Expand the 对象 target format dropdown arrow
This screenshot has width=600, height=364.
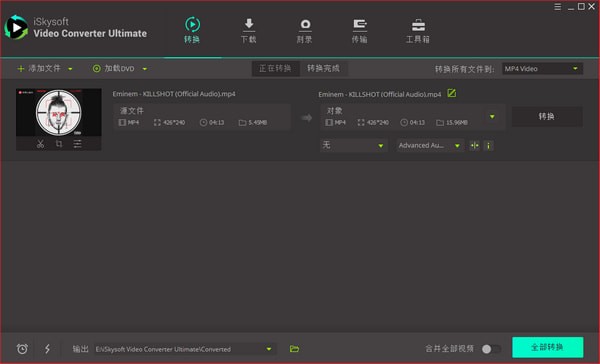492,116
